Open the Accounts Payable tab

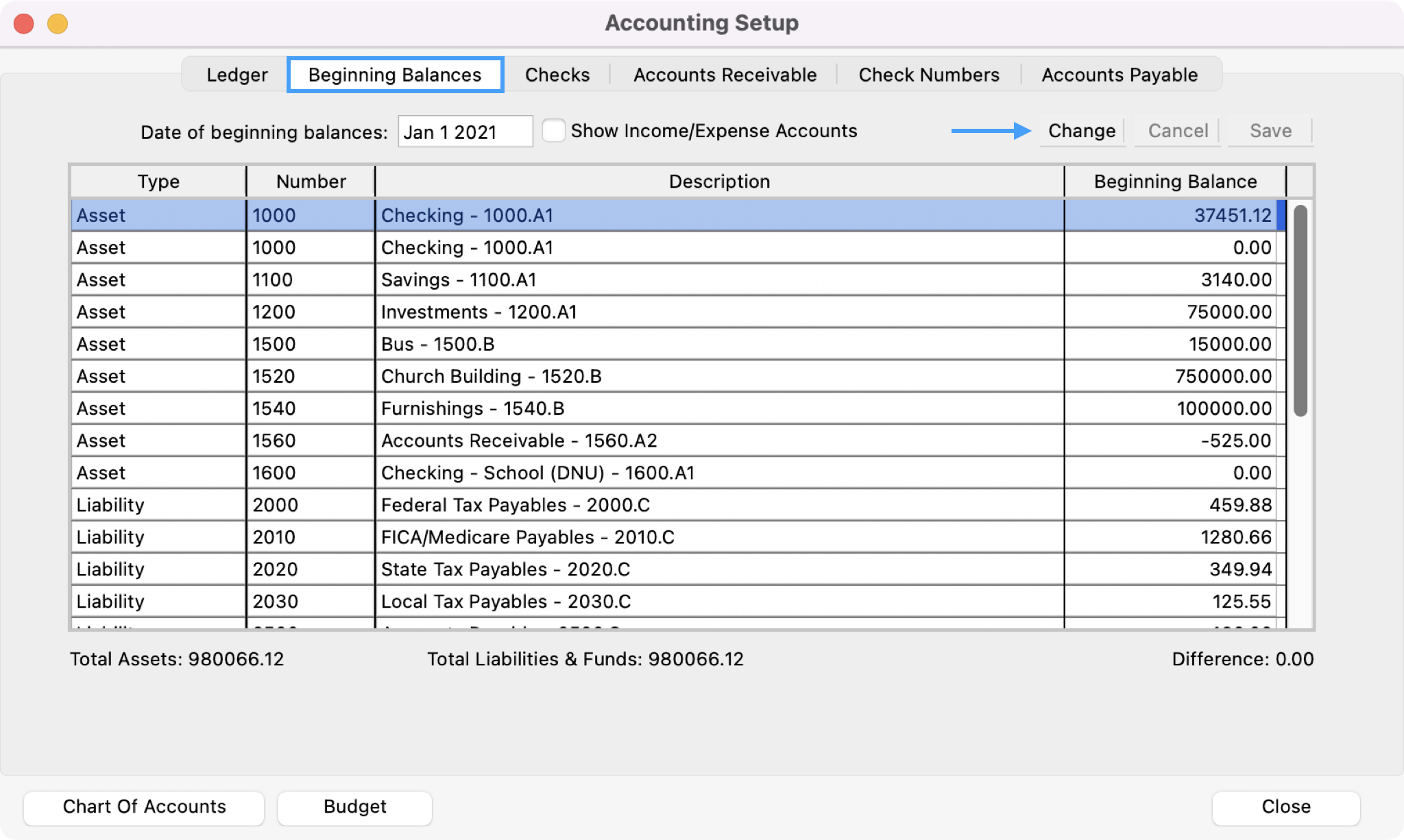1119,75
